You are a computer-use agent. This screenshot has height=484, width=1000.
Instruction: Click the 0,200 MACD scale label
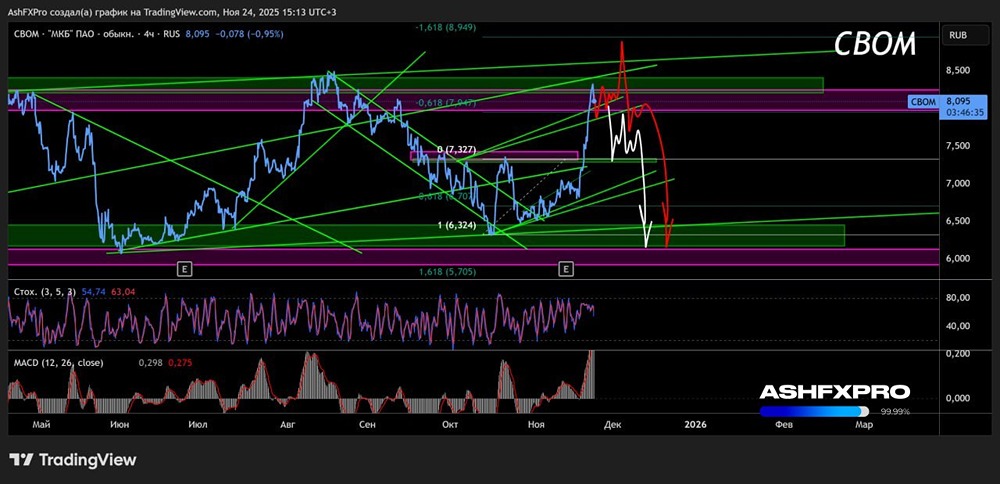coord(958,353)
